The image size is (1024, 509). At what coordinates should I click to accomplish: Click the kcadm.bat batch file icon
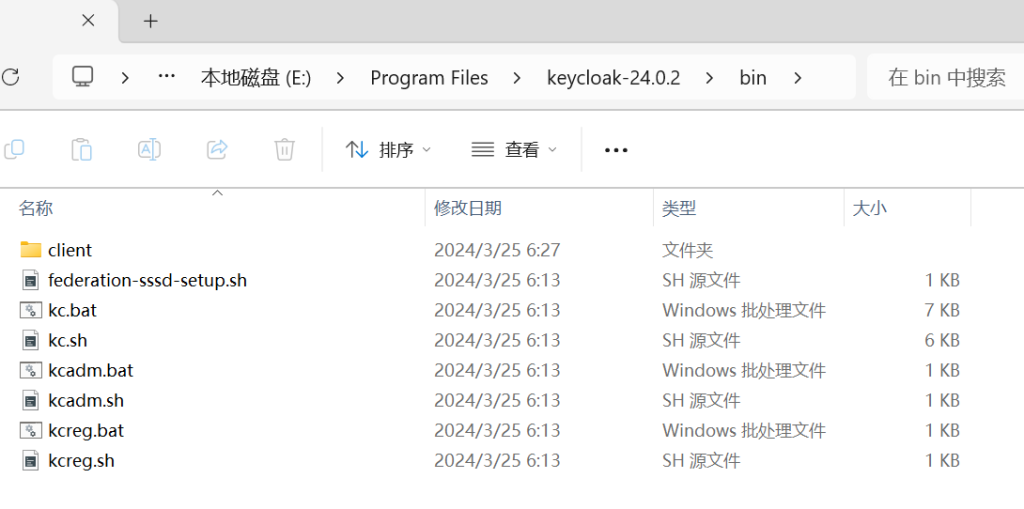[31, 370]
